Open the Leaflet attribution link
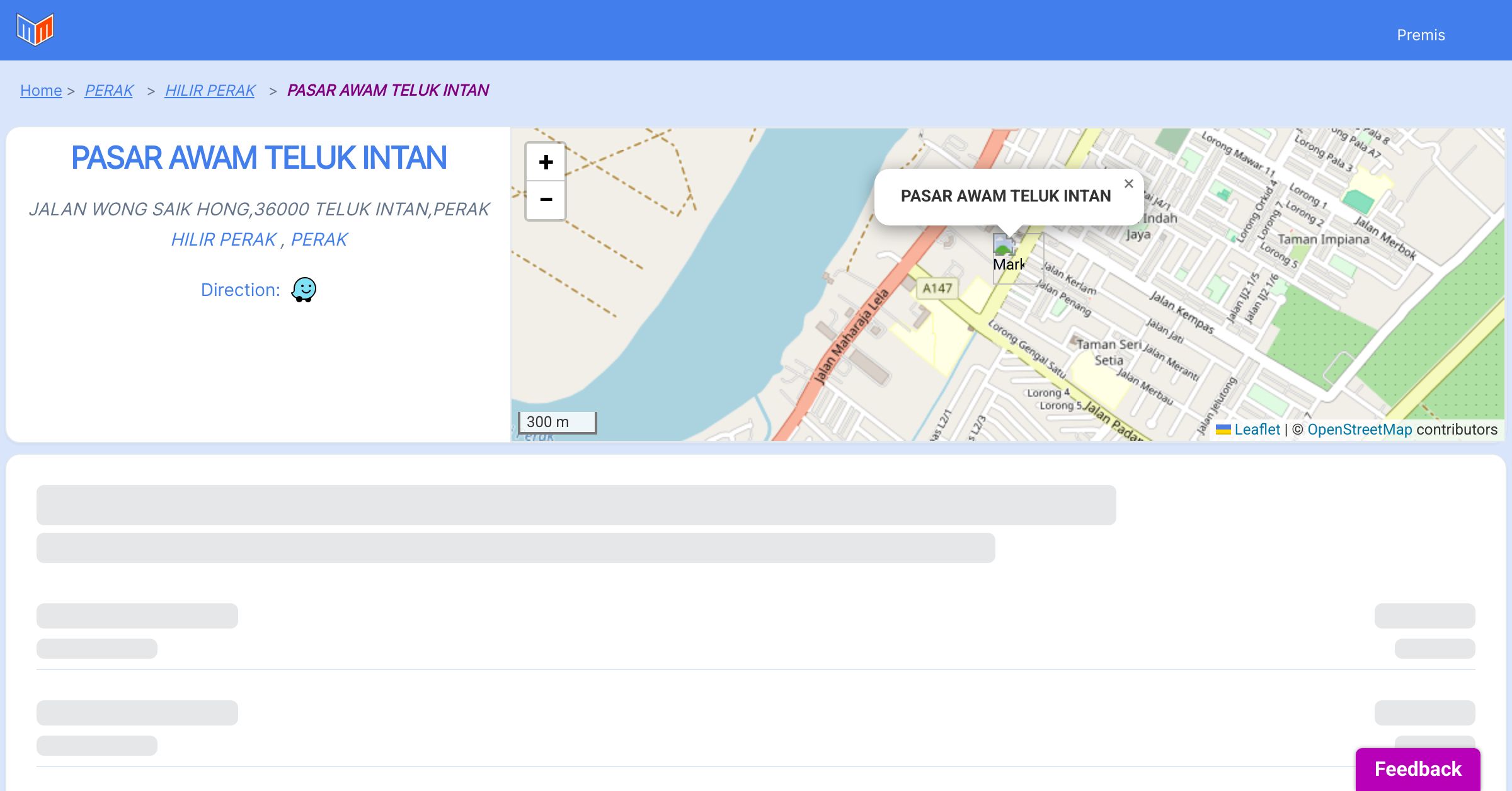 pos(1257,430)
